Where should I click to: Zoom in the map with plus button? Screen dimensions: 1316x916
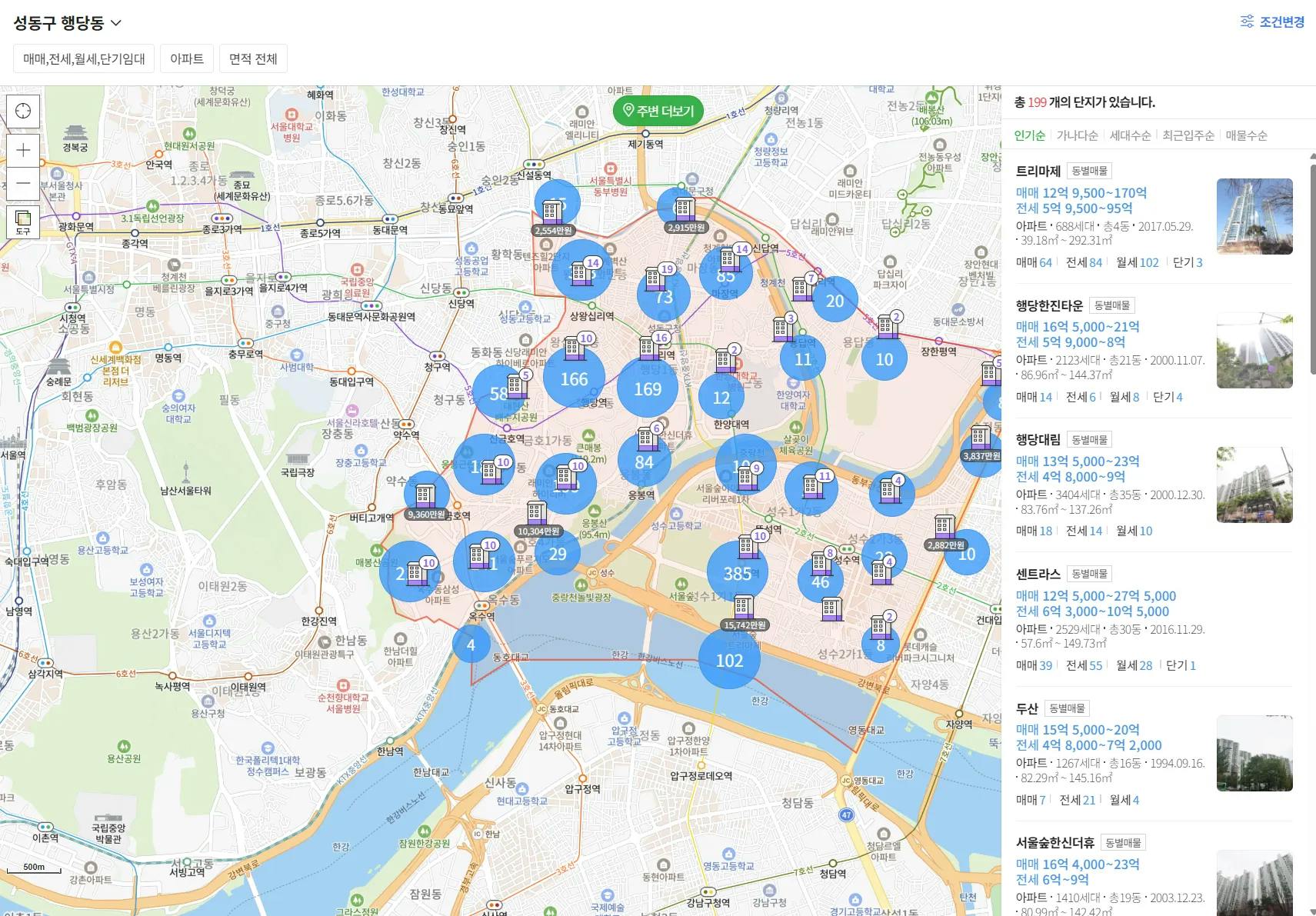click(x=23, y=150)
